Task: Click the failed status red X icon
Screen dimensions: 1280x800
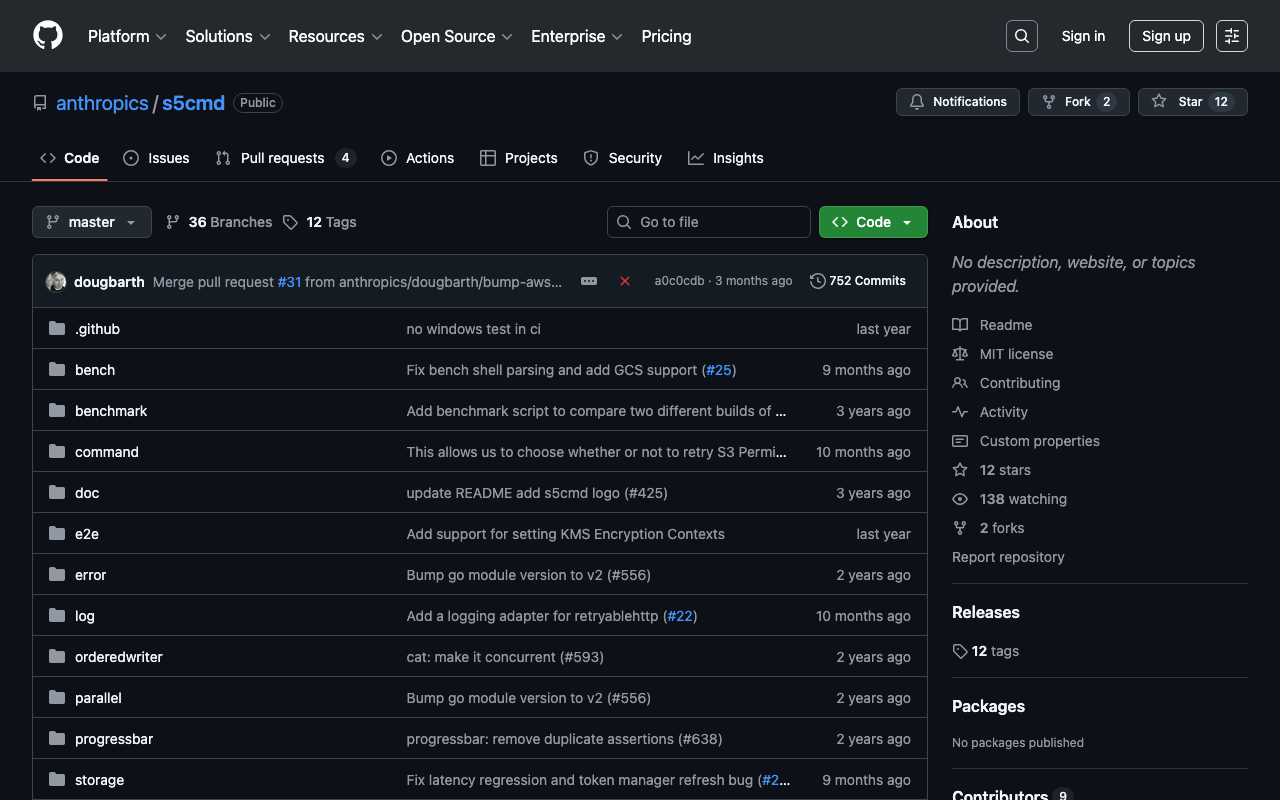Action: click(625, 281)
